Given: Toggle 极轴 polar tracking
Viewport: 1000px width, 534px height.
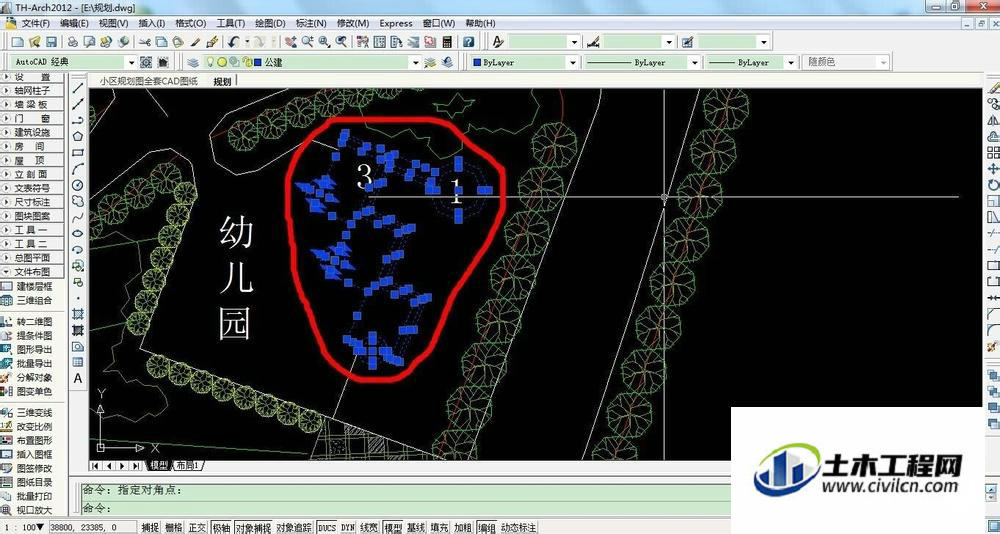Looking at the screenshot, I should click(x=221, y=528).
